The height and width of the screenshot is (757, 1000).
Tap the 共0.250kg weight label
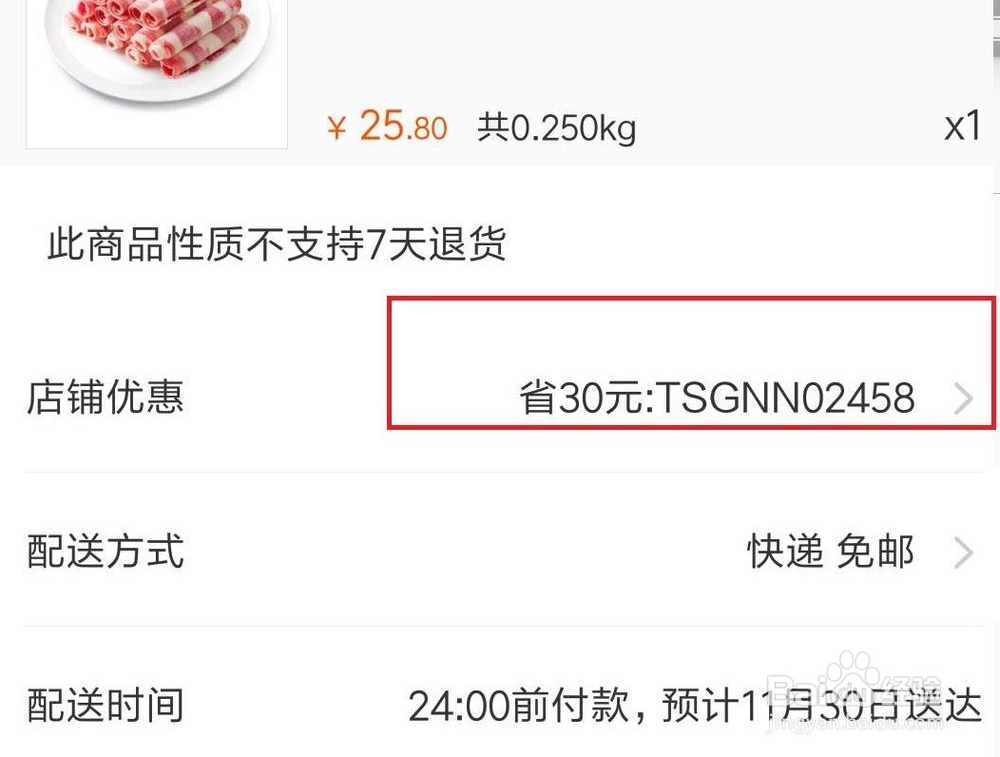(x=557, y=128)
